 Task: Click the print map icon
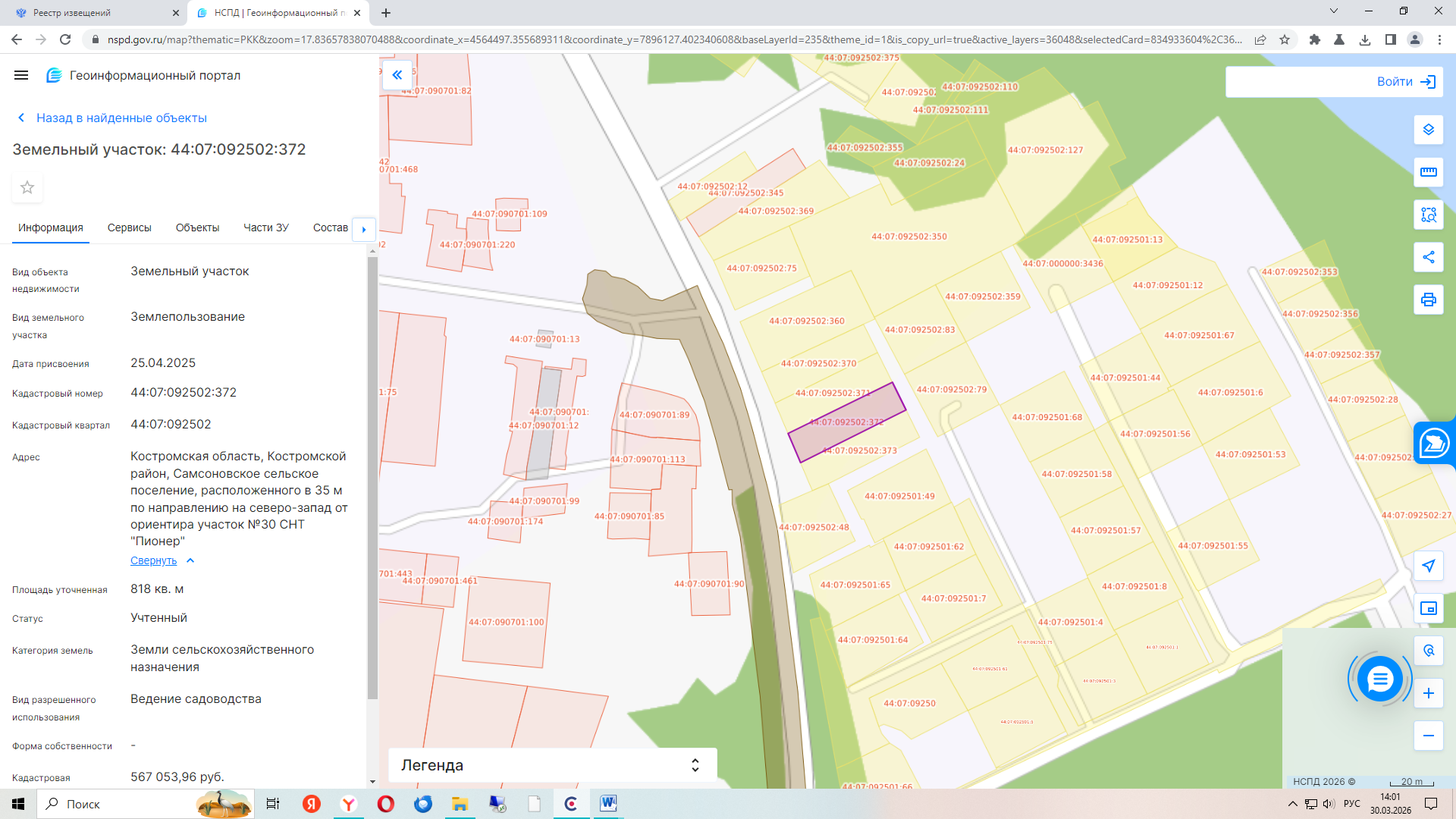click(1428, 300)
